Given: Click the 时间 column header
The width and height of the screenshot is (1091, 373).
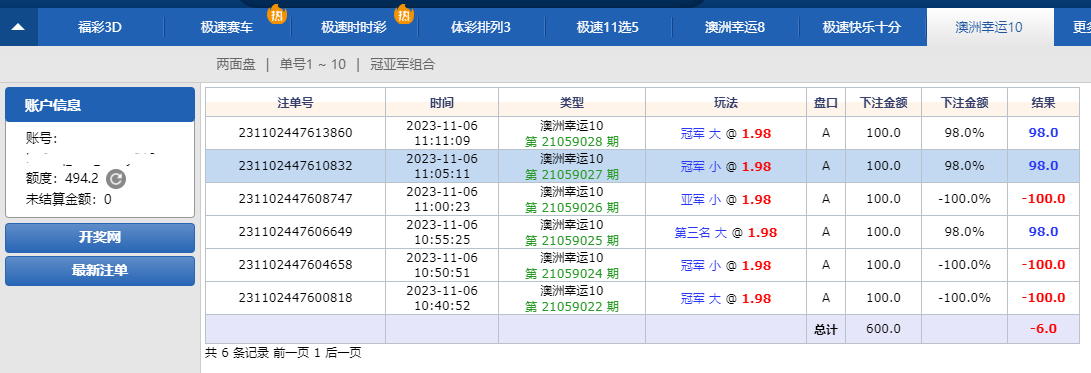Looking at the screenshot, I should point(442,102).
